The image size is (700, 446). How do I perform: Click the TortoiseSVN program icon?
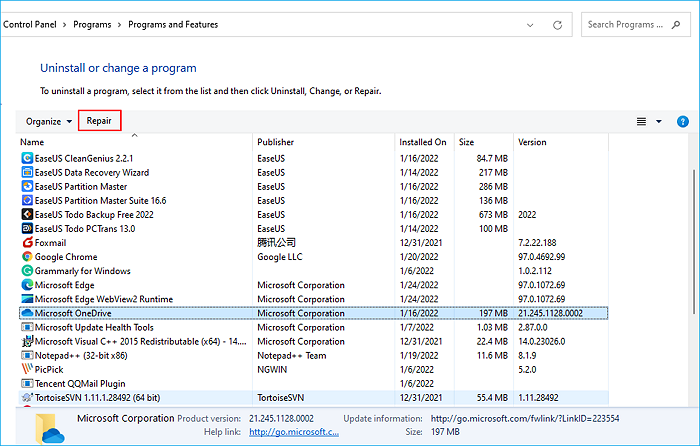(27, 398)
